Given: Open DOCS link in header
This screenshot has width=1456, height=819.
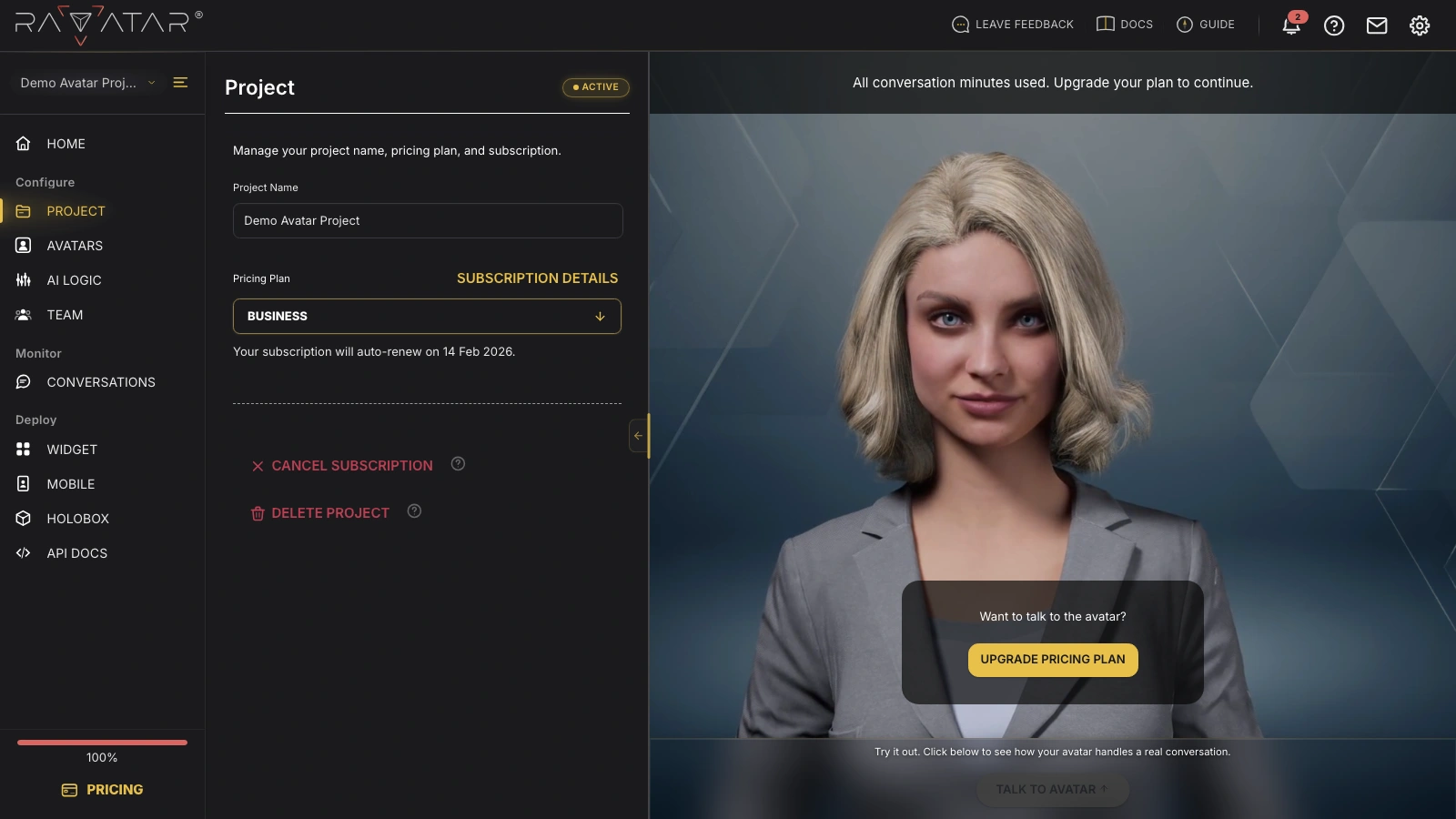Looking at the screenshot, I should point(1125,25).
